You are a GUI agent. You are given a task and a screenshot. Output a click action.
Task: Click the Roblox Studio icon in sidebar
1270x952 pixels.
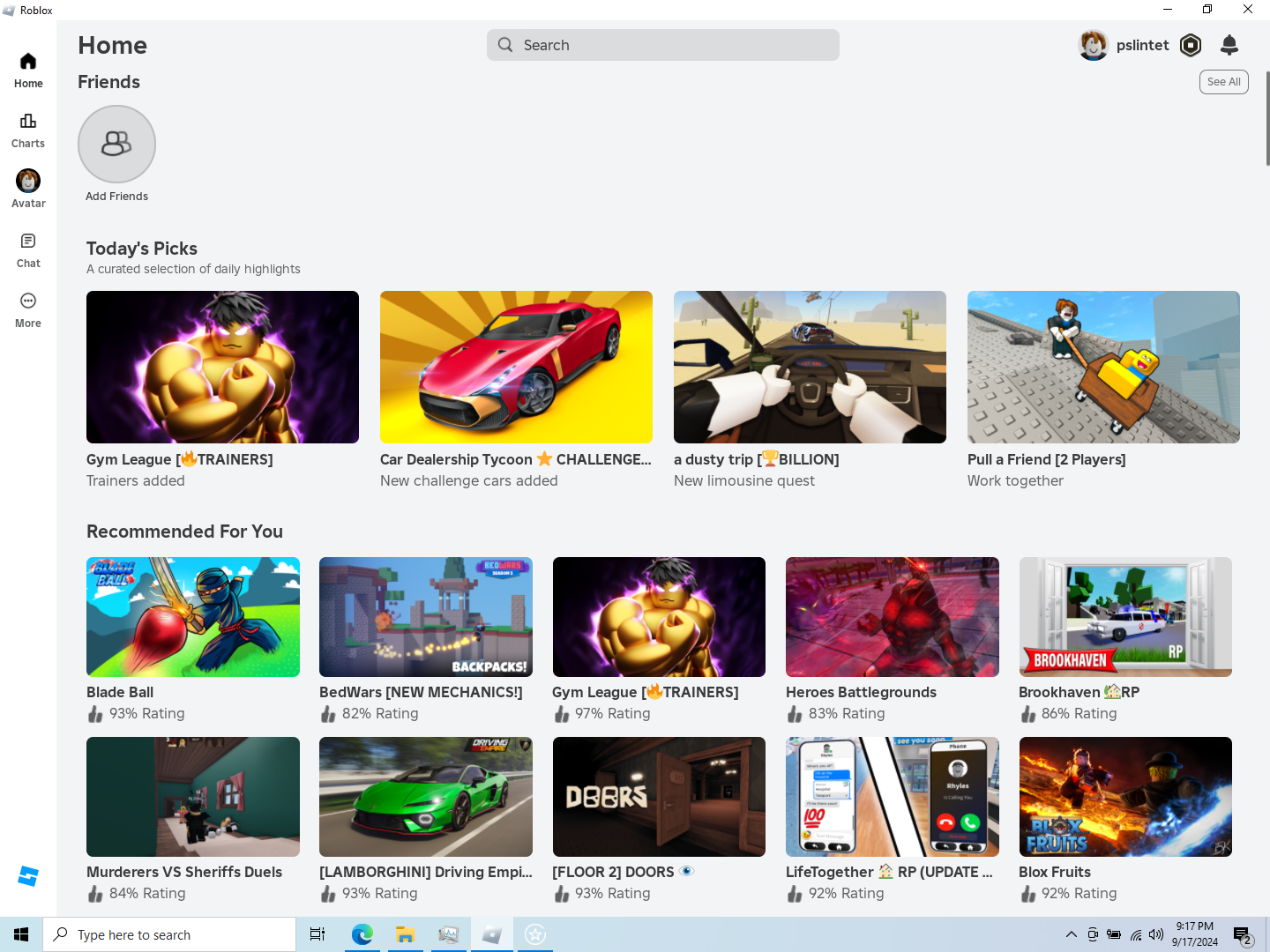pyautogui.click(x=28, y=876)
